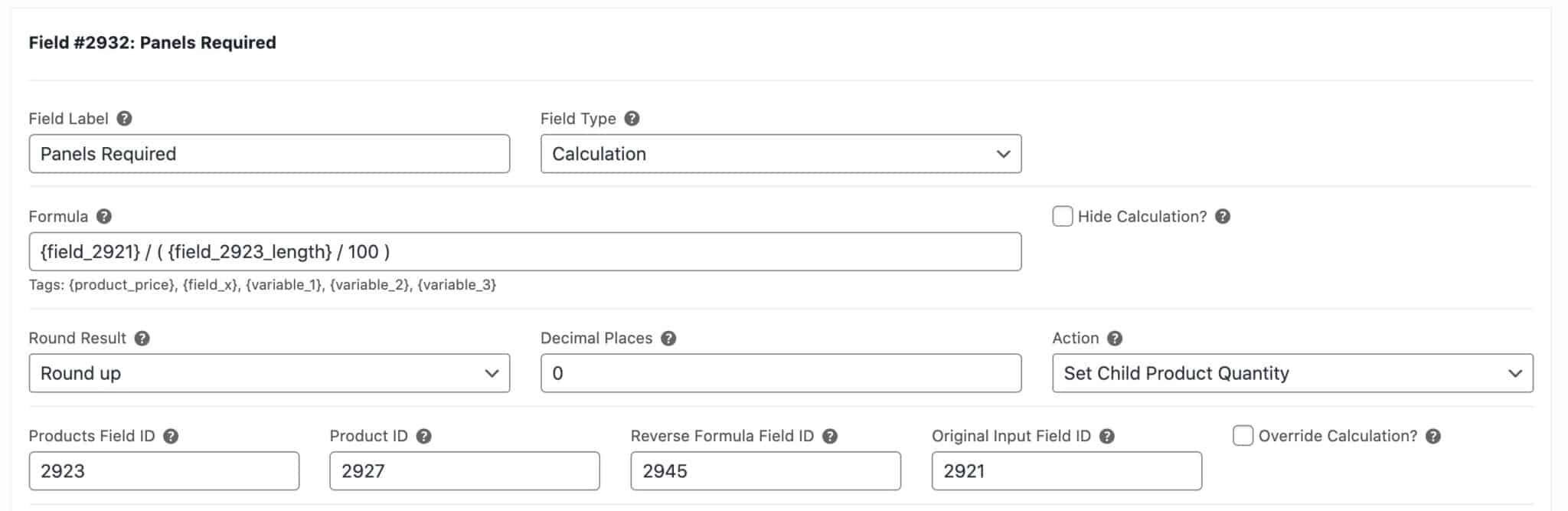
Task: Click help icon next to Field Type
Action: [632, 119]
